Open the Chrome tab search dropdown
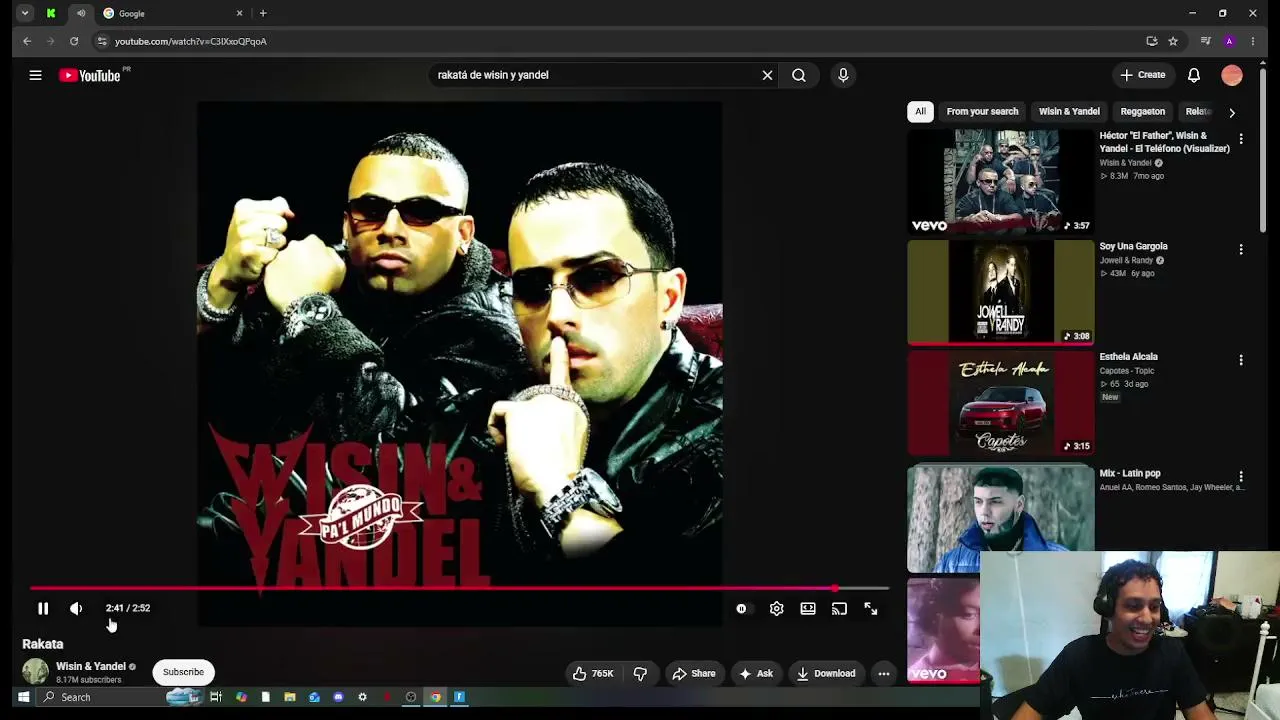The width and height of the screenshot is (1280, 720). click(25, 13)
